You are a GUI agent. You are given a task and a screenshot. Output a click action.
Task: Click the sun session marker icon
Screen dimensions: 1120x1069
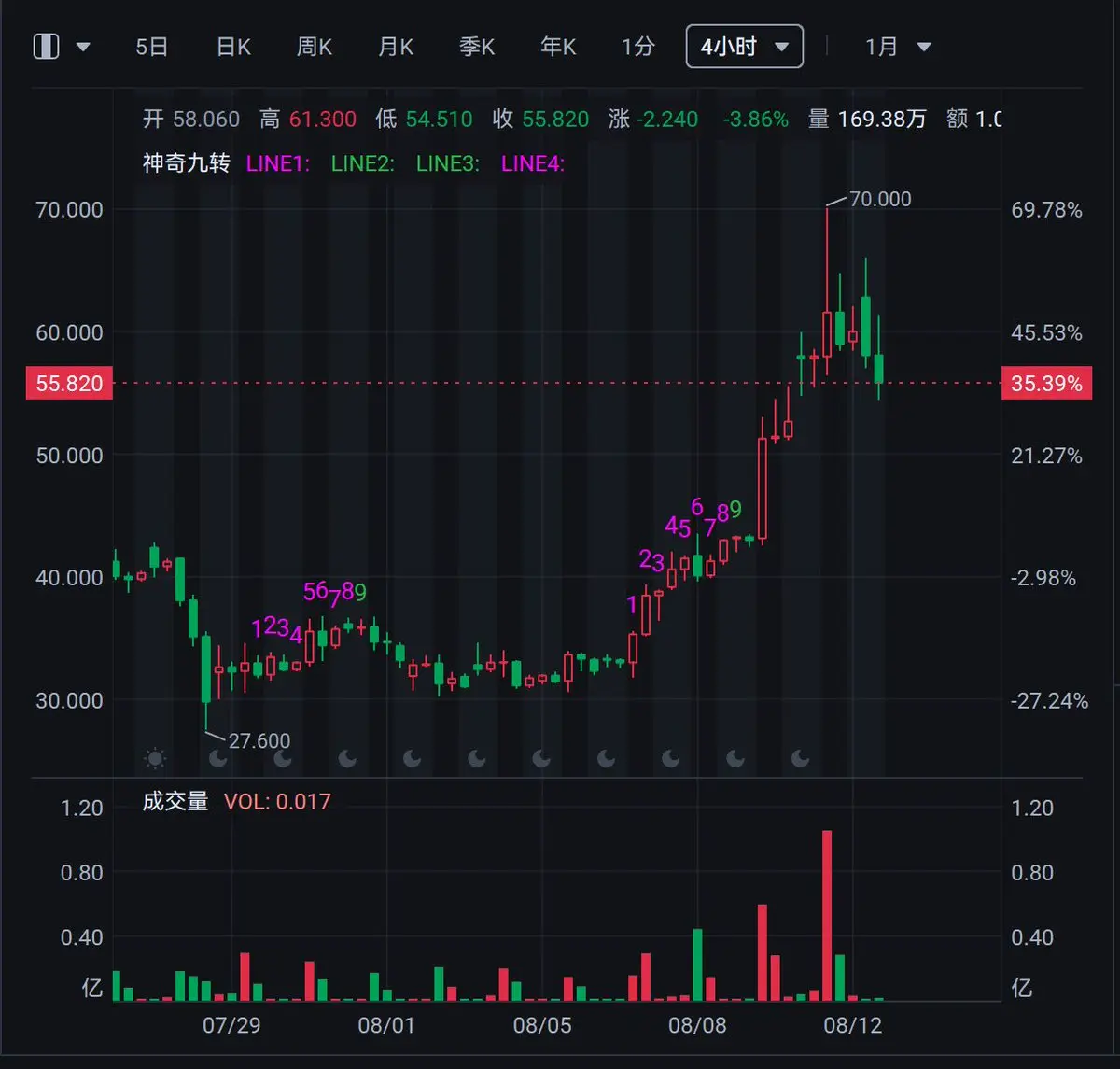click(155, 758)
